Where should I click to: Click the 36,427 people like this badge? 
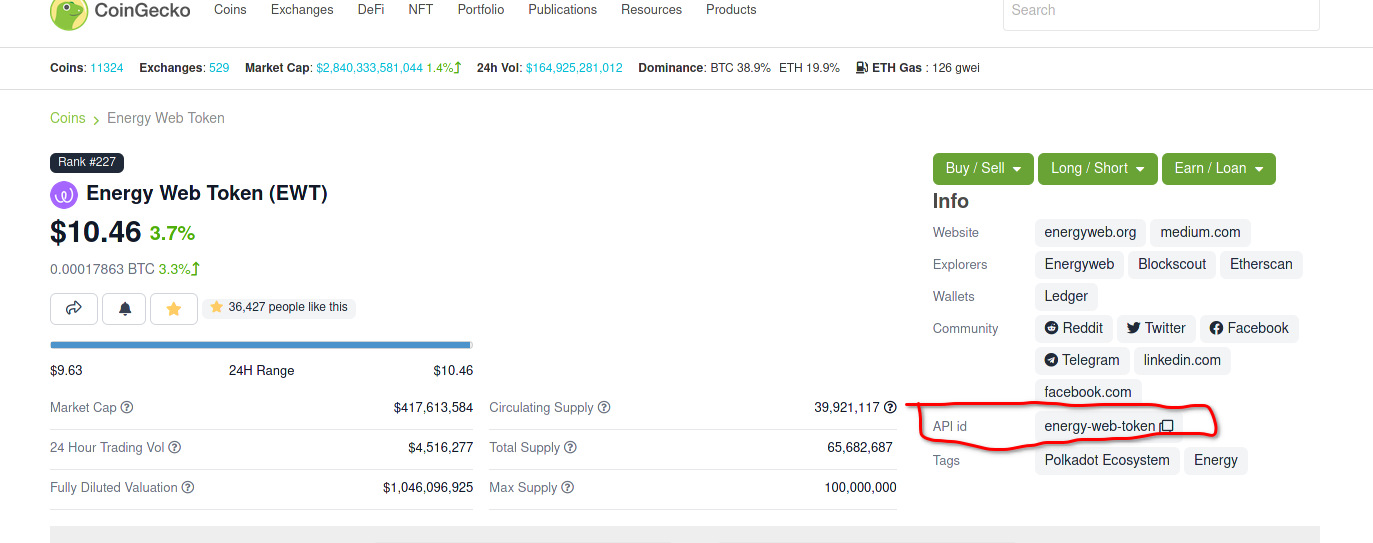pyautogui.click(x=279, y=307)
